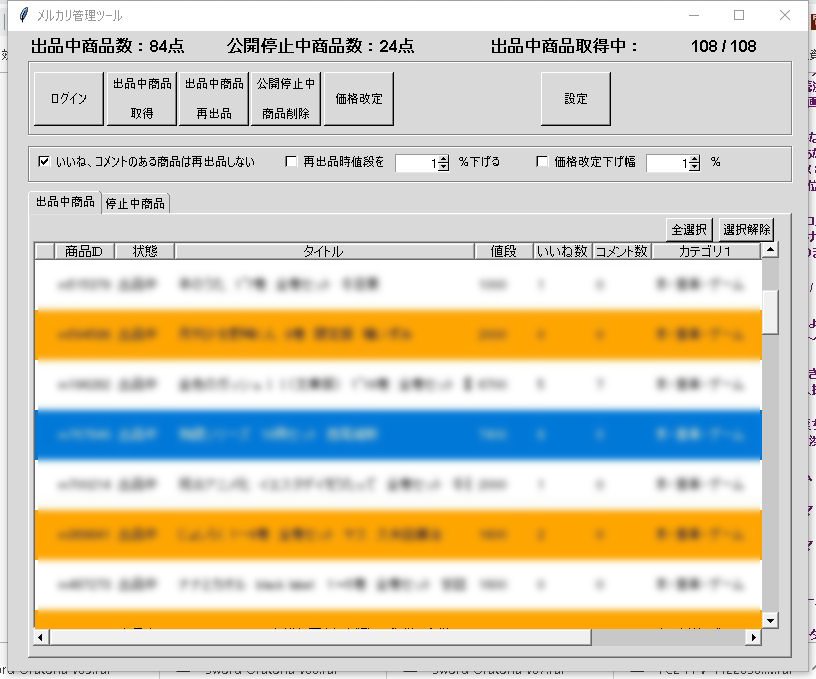The image size is (816, 679).
Task: Switch to the 停止中商品 tab
Action: tap(135, 203)
